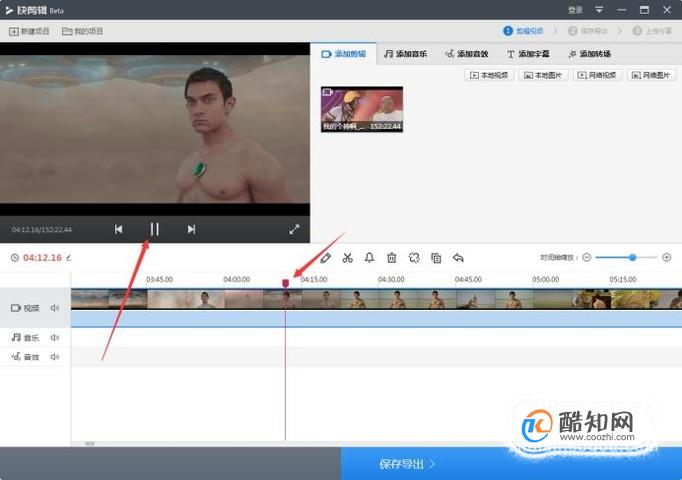
Task: Click the undo arrow icon
Action: tap(458, 258)
